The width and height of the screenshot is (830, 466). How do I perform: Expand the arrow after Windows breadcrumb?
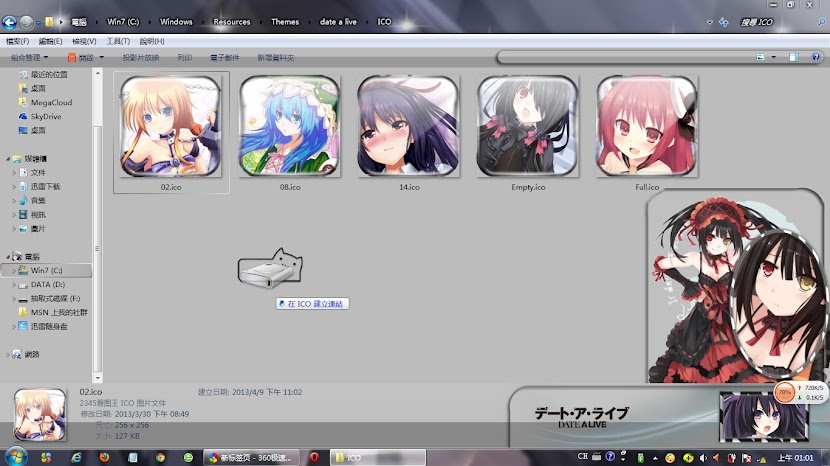coord(203,22)
